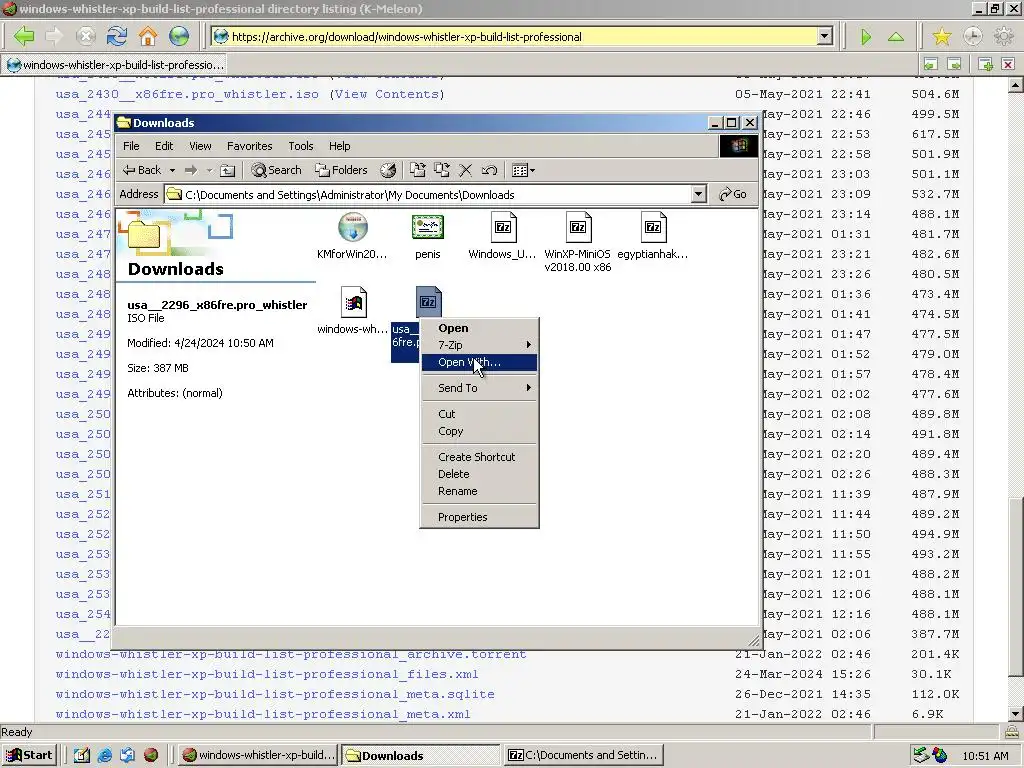Open K-Meleon URL bar dropdown arrow
1024x768 pixels.
tap(825, 37)
